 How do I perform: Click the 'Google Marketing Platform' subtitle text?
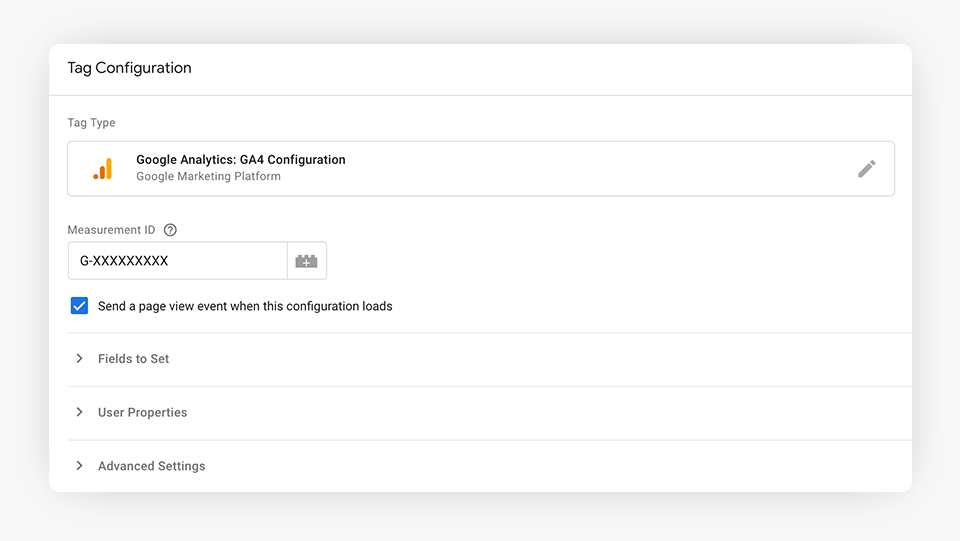click(208, 177)
